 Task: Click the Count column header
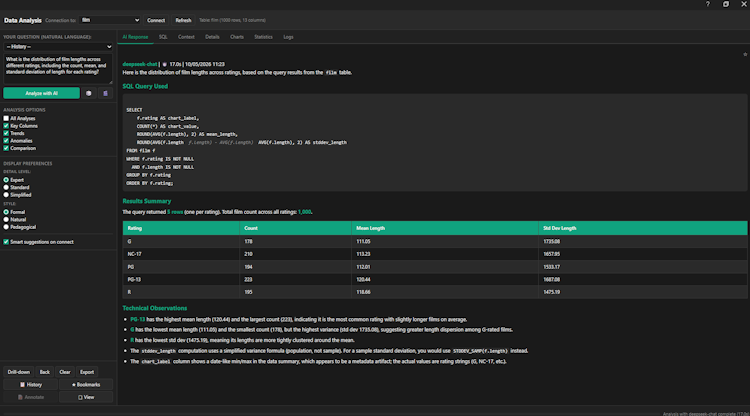pos(296,228)
